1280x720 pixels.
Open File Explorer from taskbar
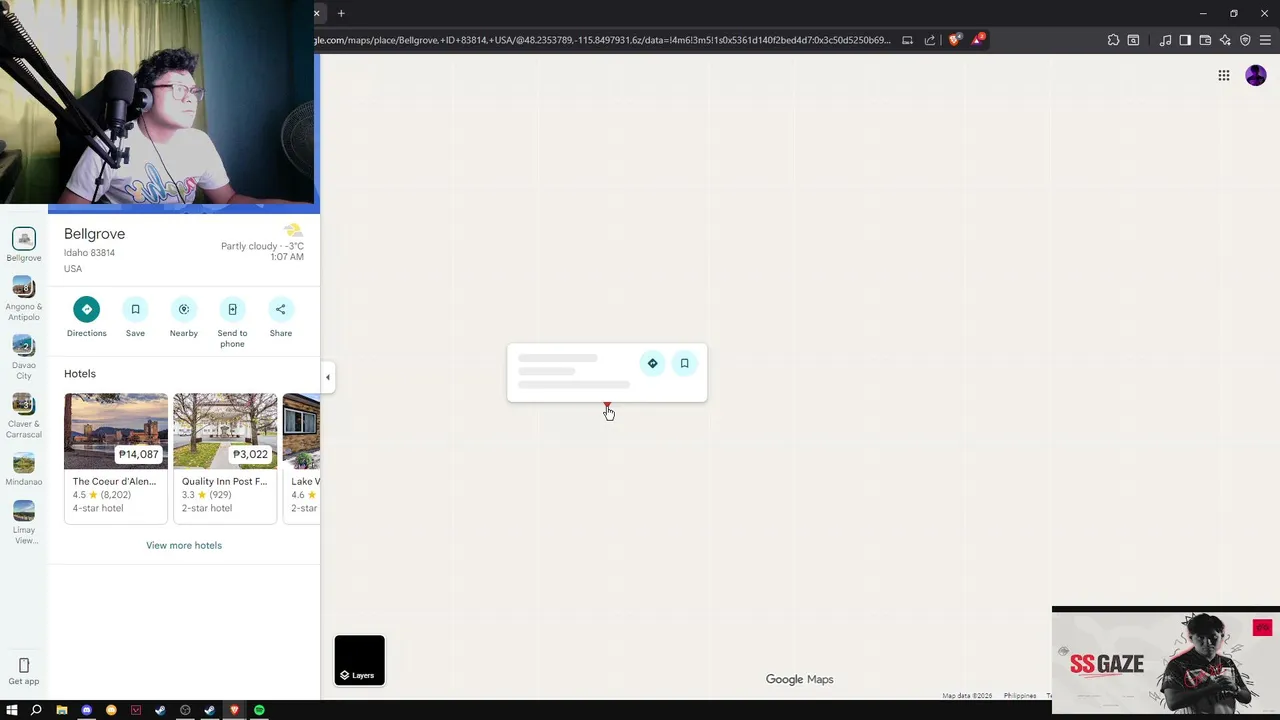[62, 710]
